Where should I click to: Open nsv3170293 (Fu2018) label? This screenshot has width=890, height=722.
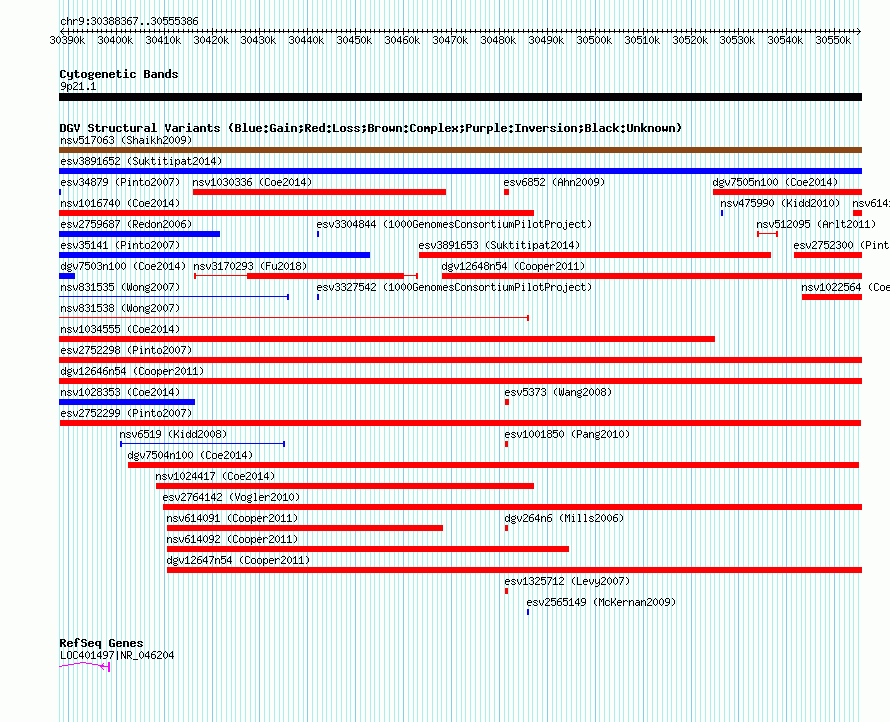coord(250,266)
